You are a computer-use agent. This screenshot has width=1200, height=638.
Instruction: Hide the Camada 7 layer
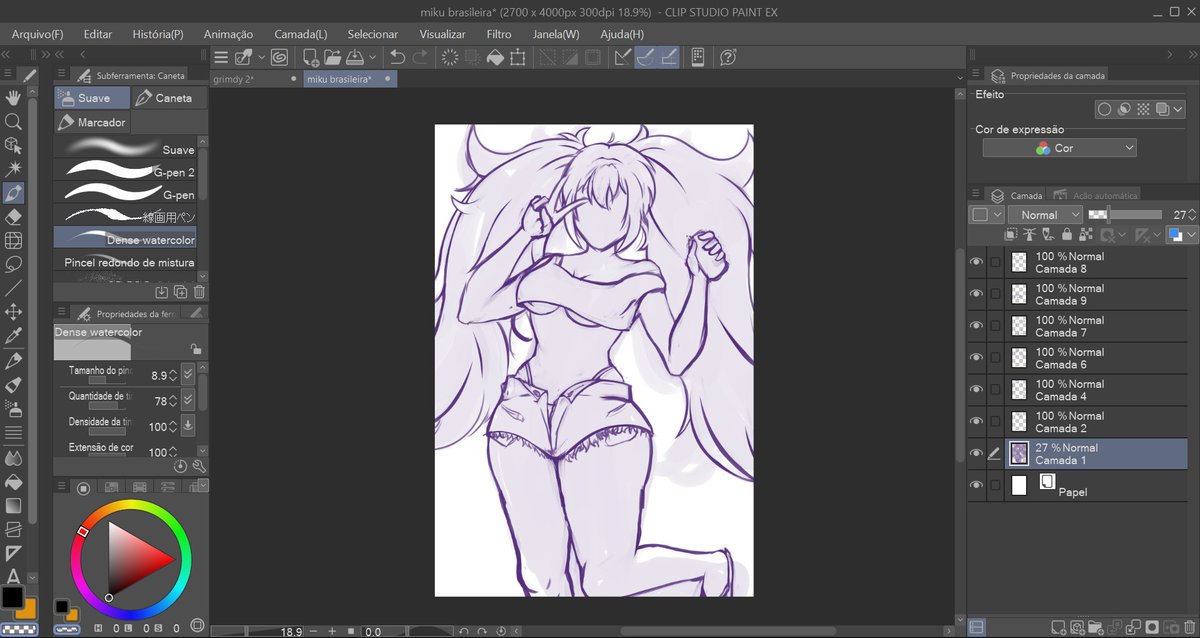pos(977,326)
